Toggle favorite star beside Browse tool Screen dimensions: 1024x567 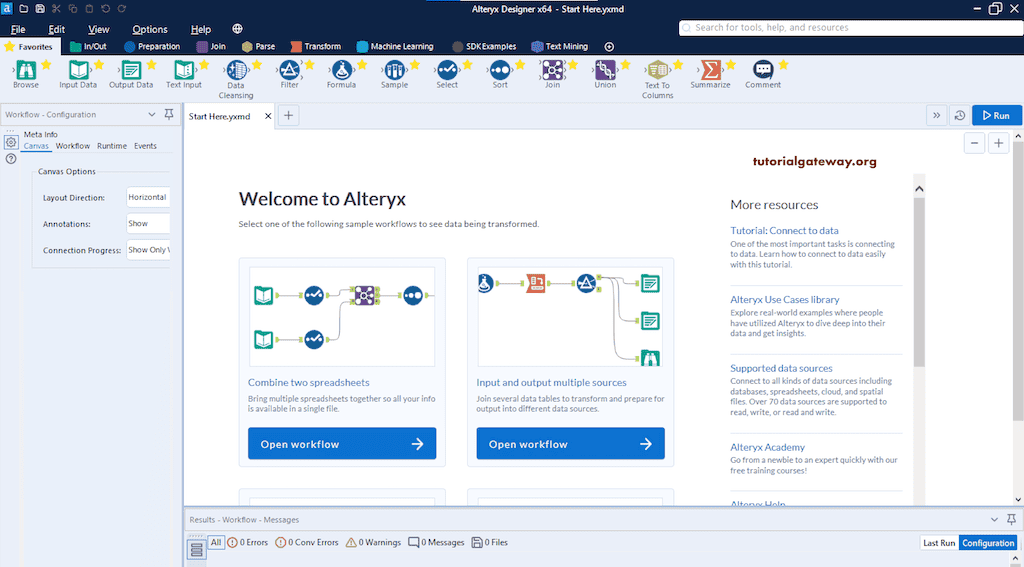pos(46,64)
